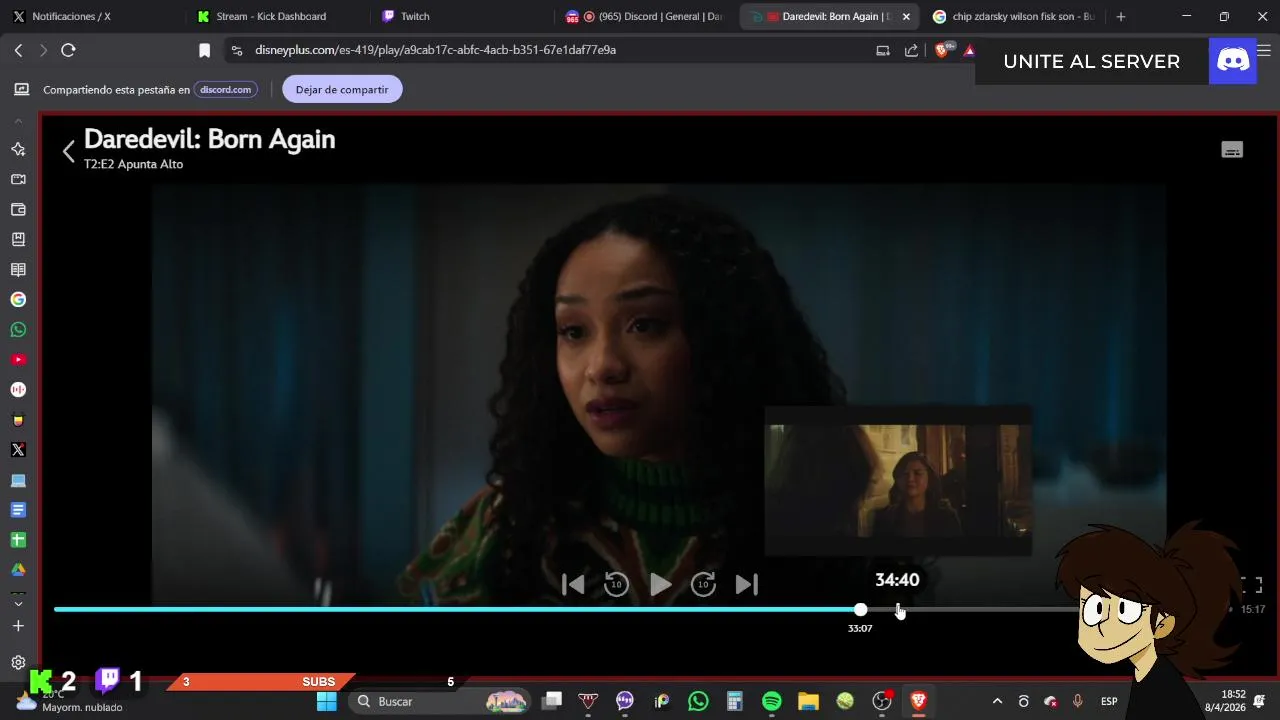Click the Discord logo overlay button
Screen dimensions: 1280x720
1232,61
